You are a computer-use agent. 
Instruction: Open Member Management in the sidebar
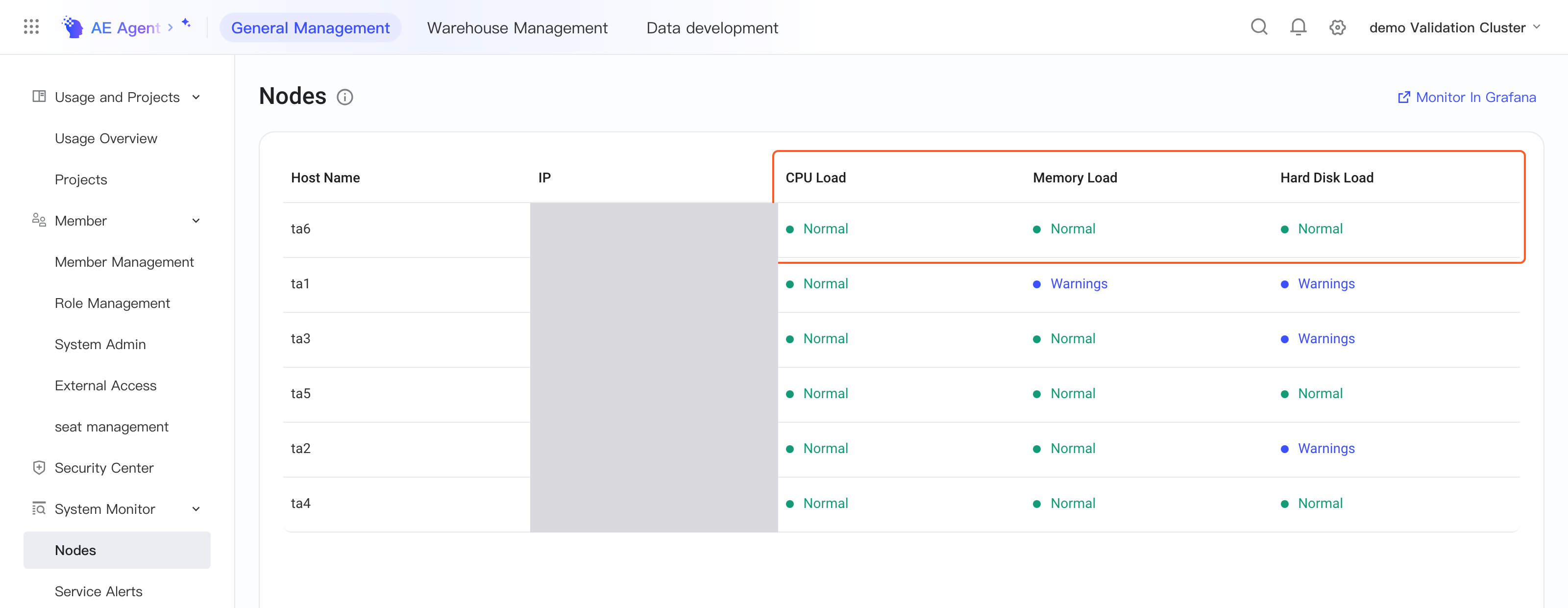click(x=124, y=262)
